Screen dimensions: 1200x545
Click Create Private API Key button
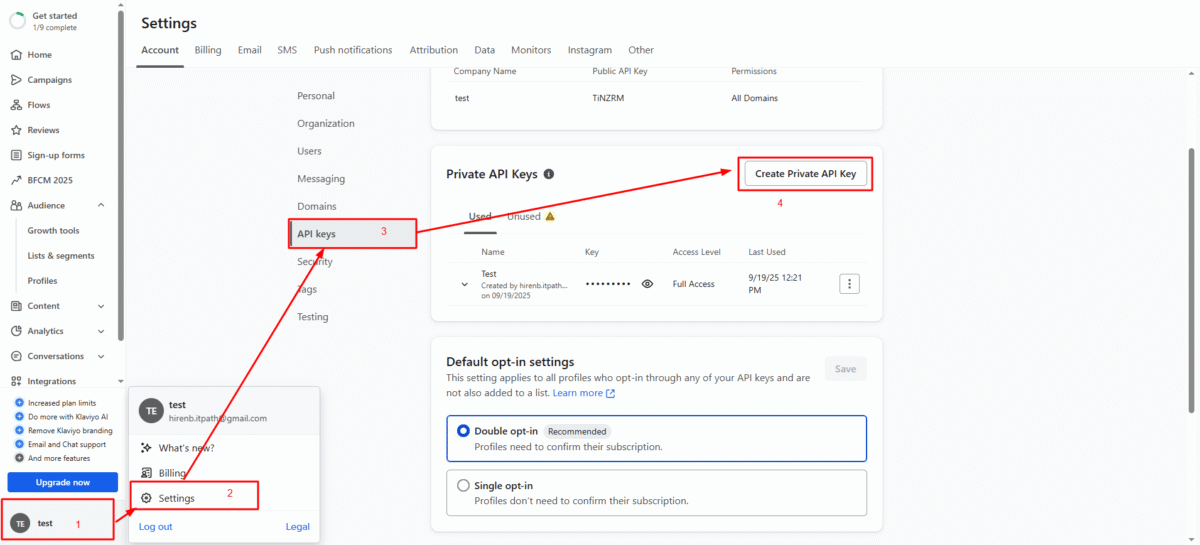click(x=805, y=173)
